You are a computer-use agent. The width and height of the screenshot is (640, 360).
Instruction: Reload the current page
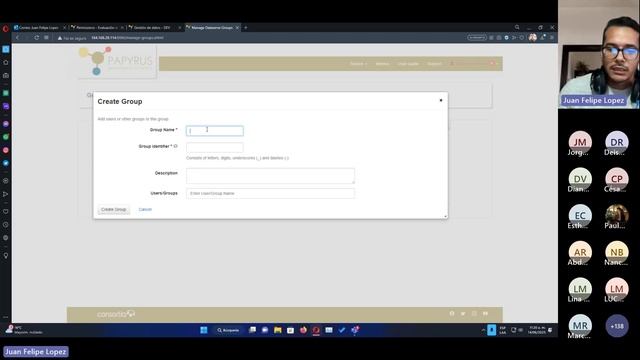[36, 38]
